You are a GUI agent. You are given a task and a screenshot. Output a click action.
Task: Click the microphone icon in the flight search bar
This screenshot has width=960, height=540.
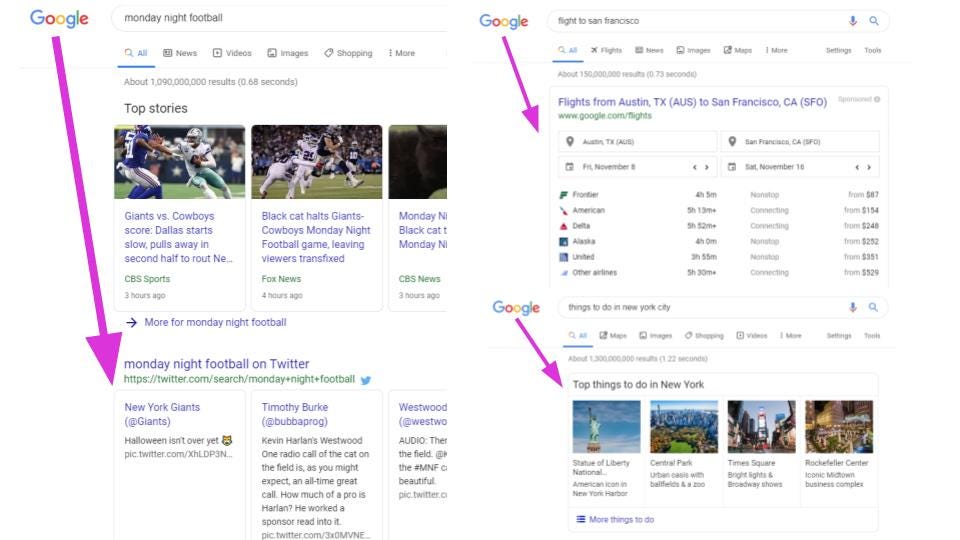pos(853,20)
